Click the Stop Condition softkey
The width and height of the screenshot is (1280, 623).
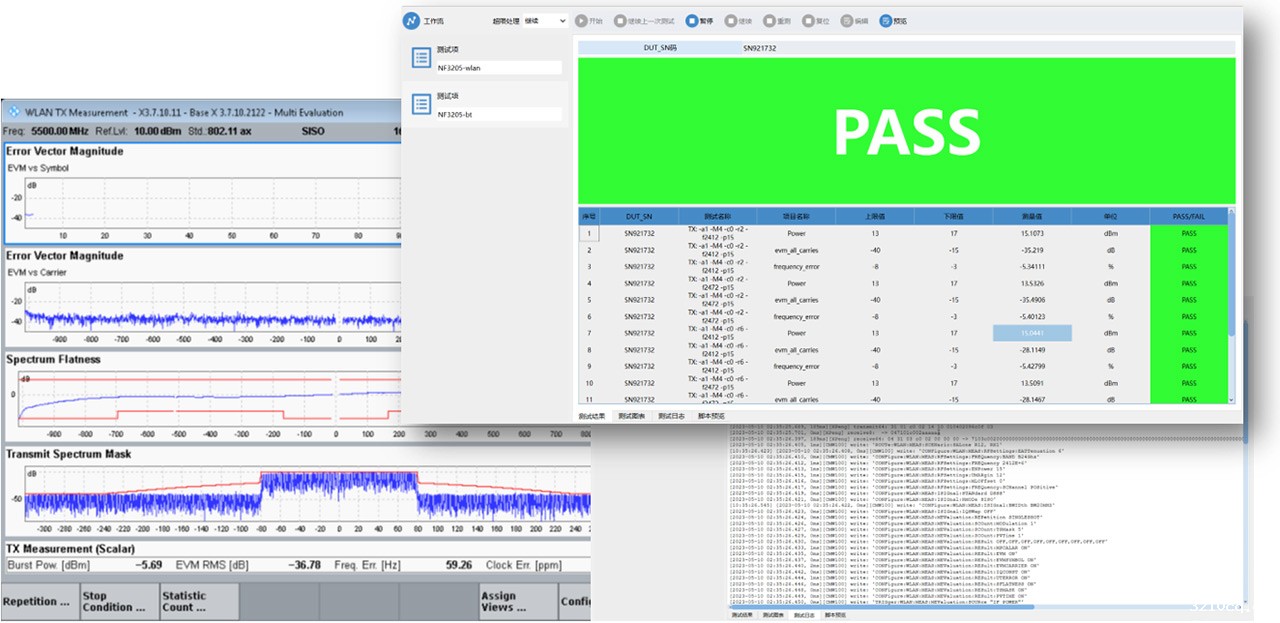tap(119, 601)
